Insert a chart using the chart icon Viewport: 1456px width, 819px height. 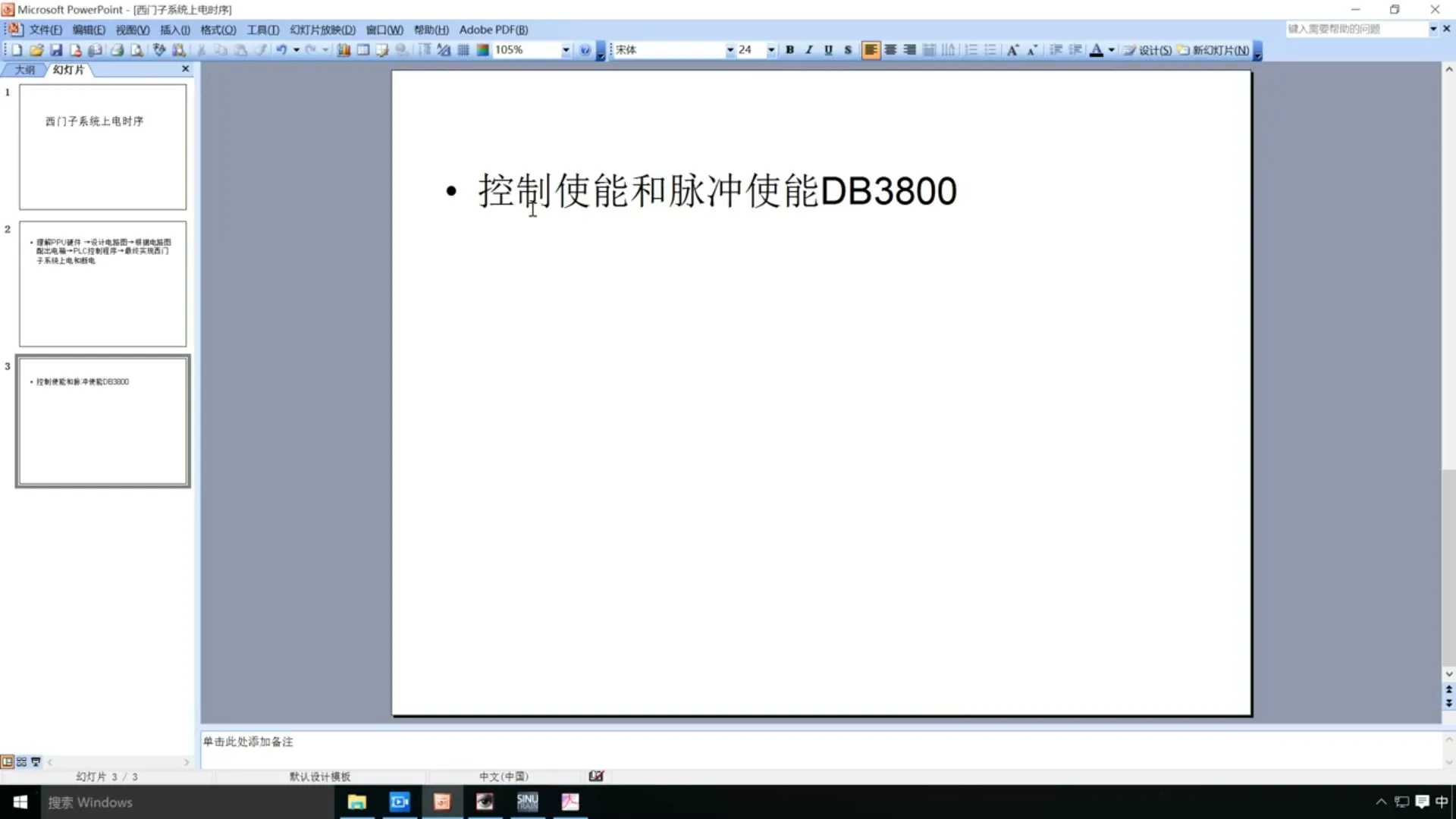click(x=344, y=49)
